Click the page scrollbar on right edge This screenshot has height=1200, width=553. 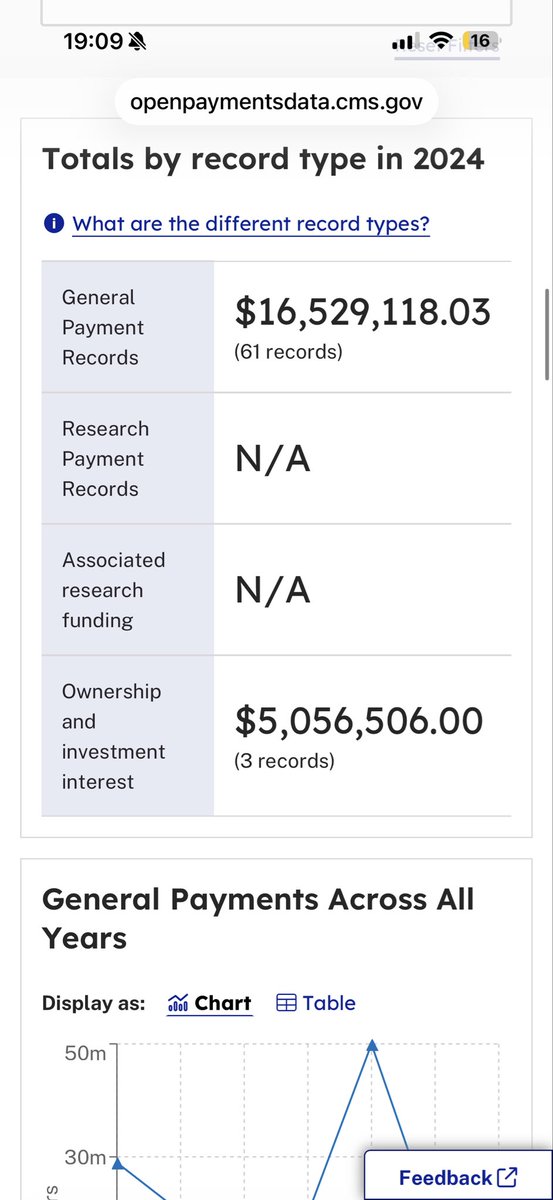pos(547,335)
